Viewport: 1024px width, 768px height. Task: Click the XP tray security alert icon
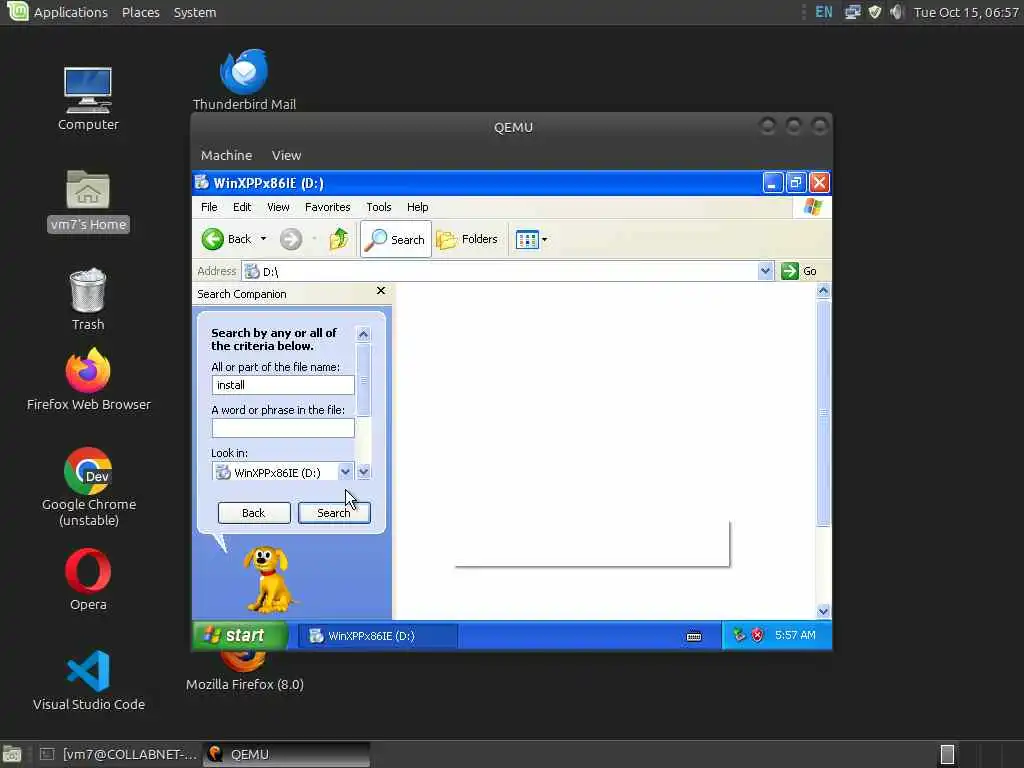tap(757, 635)
